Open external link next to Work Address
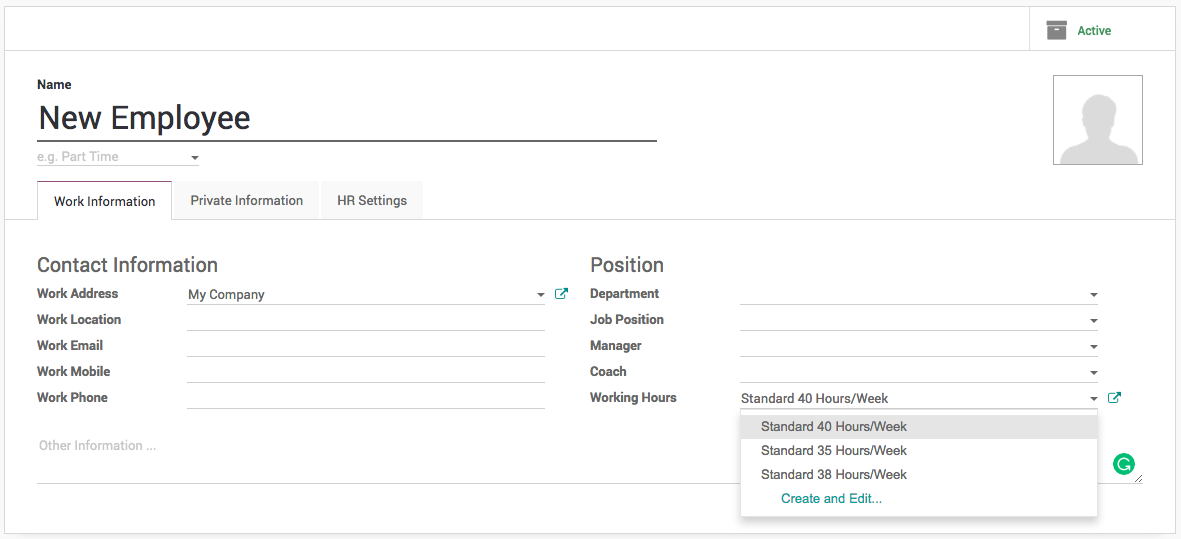The width and height of the screenshot is (1181, 539). click(562, 294)
